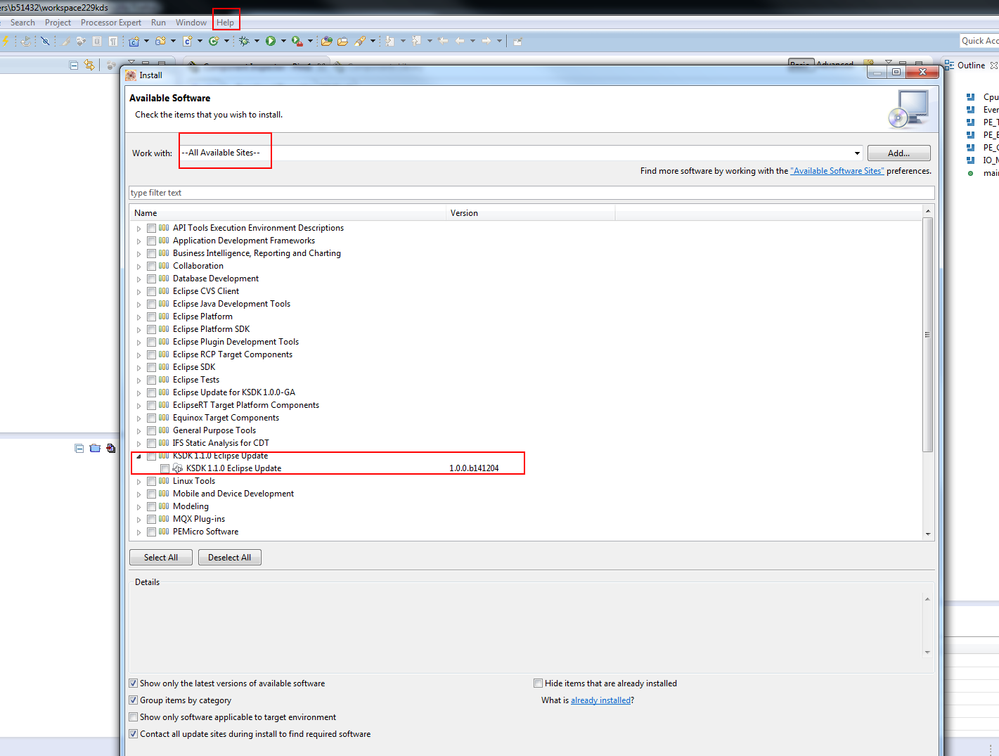Open the Work with sites dropdown arrow

click(857, 153)
